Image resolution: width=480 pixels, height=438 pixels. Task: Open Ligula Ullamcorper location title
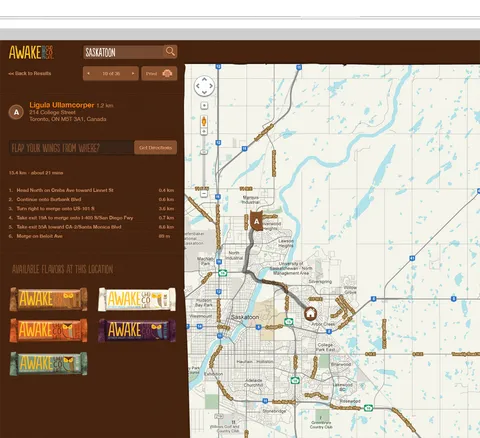pyautogui.click(x=62, y=105)
